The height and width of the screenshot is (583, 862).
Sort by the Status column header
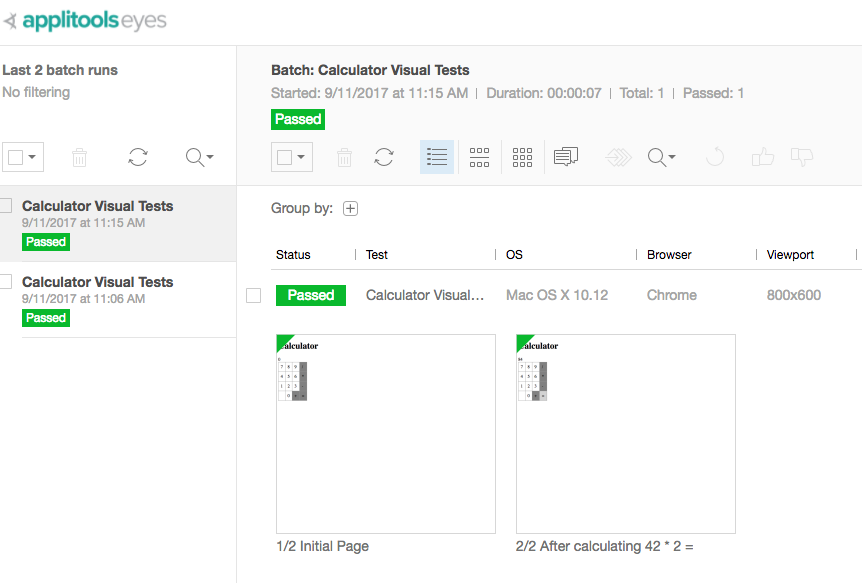[294, 255]
